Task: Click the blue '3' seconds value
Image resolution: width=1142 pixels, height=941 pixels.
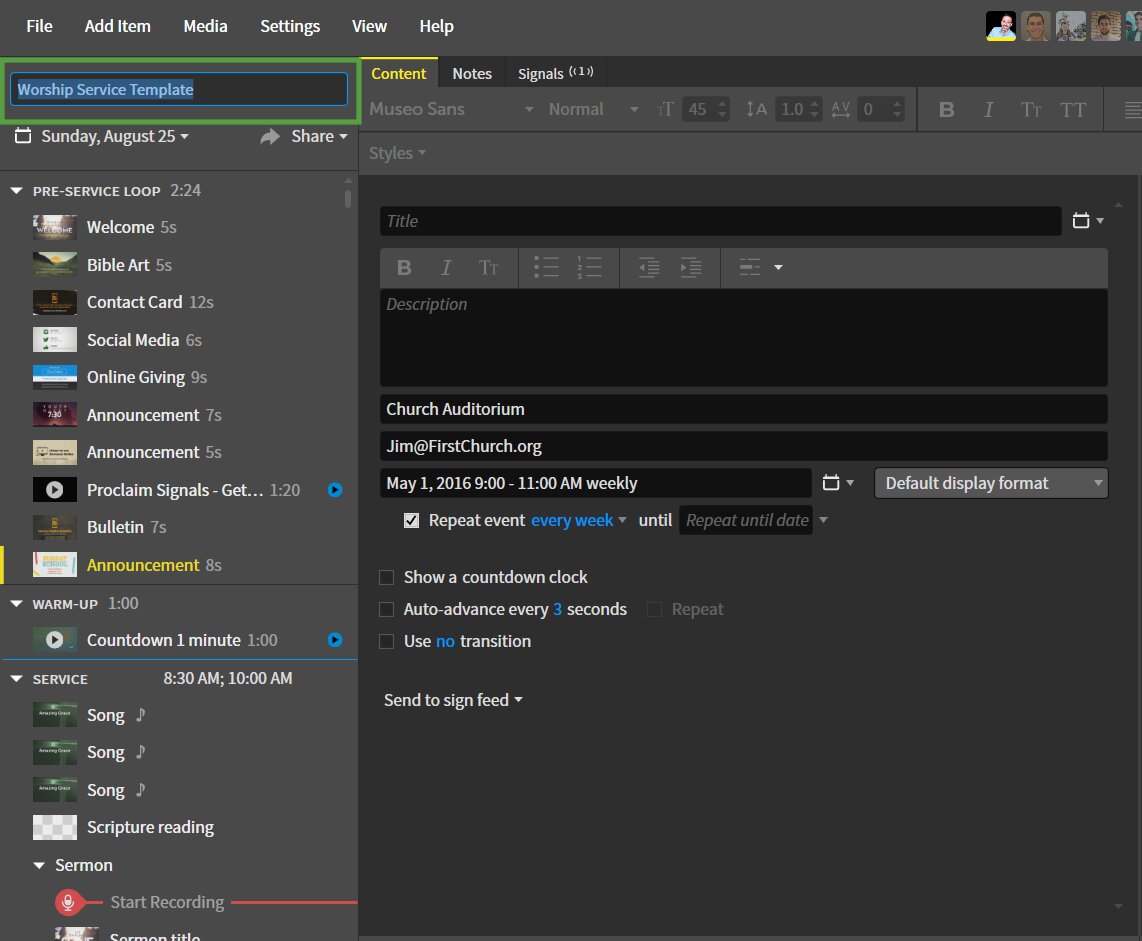Action: (x=558, y=610)
